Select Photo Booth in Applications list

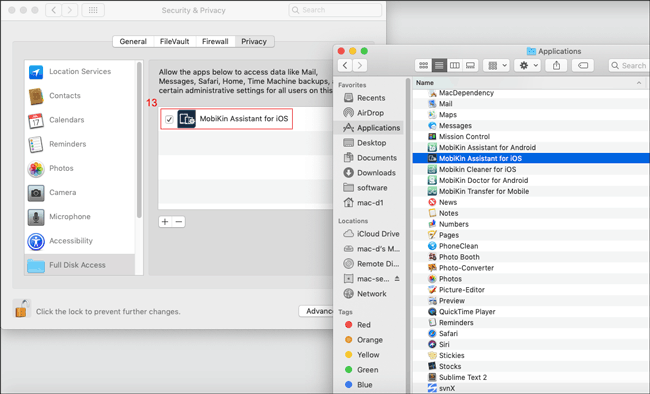pyautogui.click(x=531, y=257)
